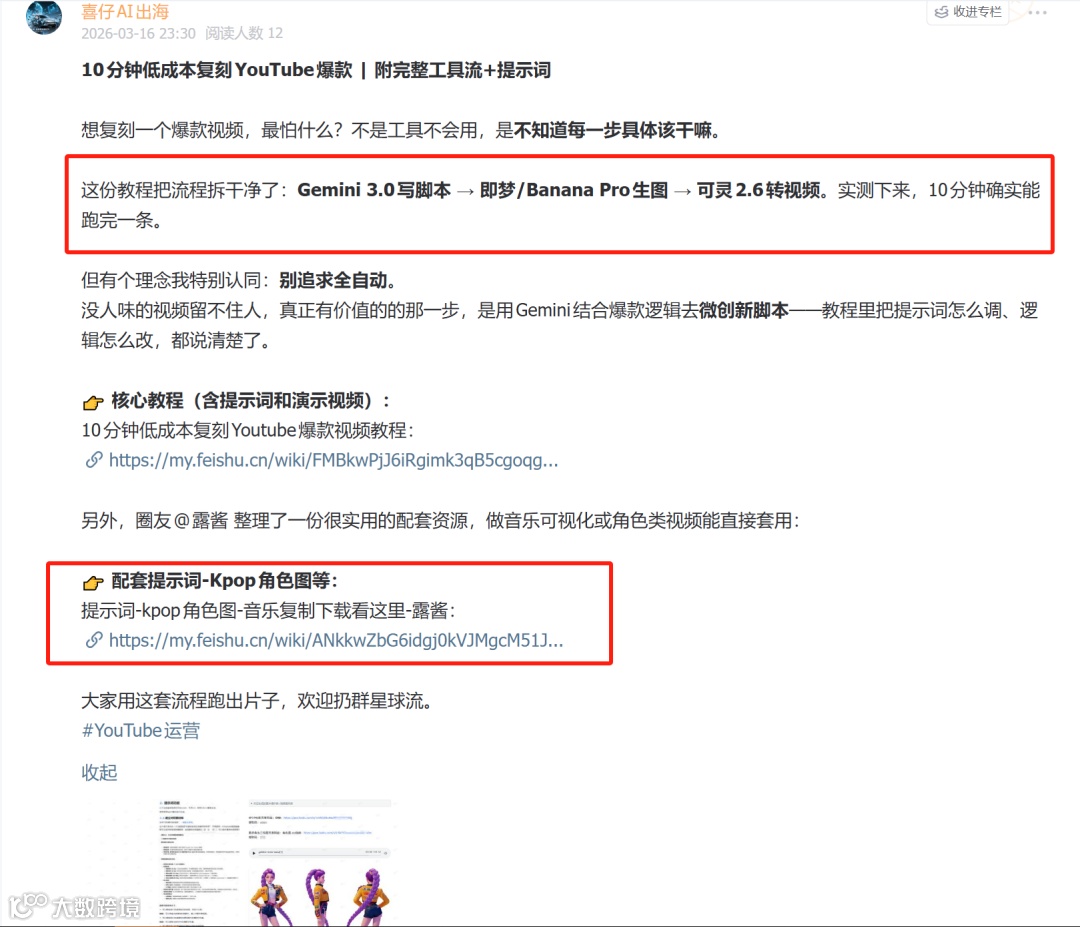The width and height of the screenshot is (1080, 927).
Task: Click the bold text 微创新脚本
Action: tap(743, 311)
